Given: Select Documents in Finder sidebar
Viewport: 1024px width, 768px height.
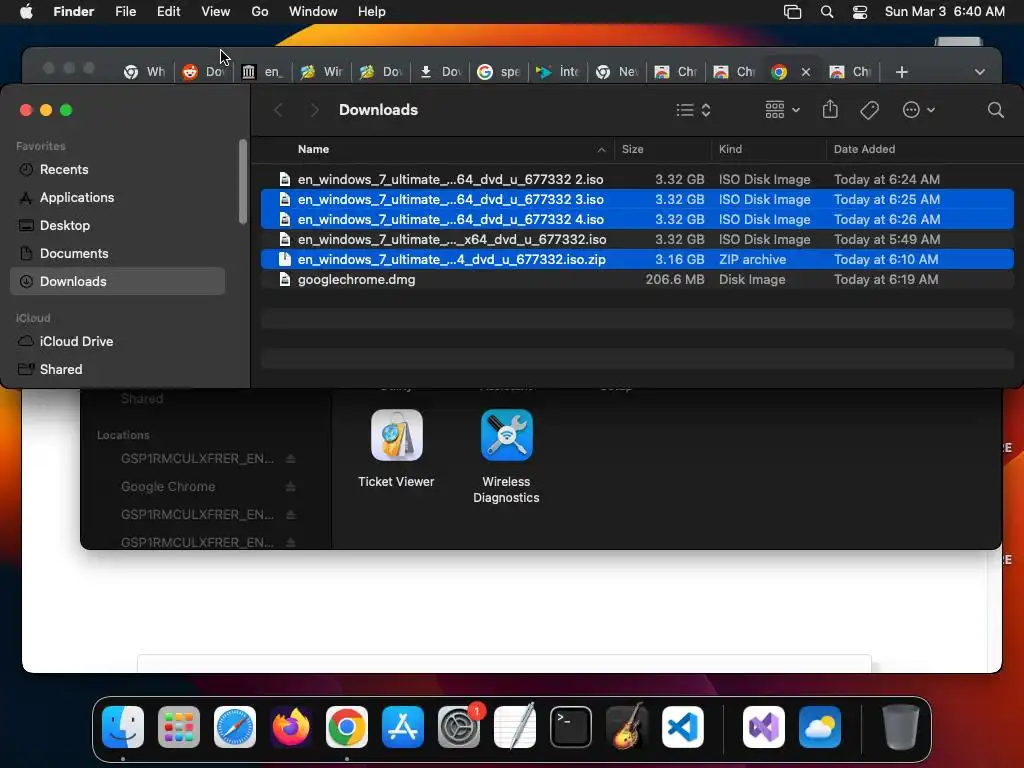Looking at the screenshot, I should (118, 253).
